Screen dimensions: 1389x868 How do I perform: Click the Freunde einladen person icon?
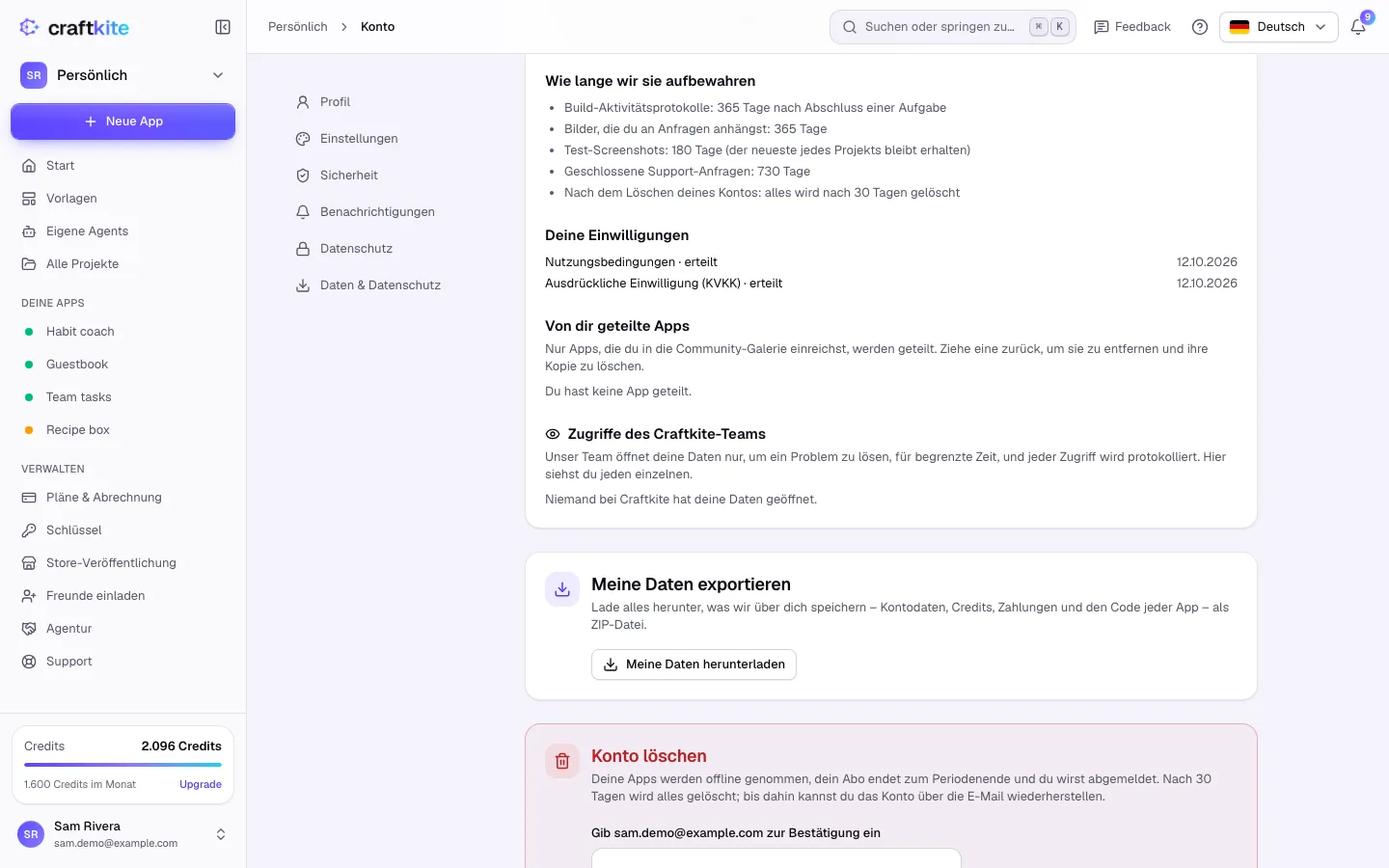click(x=29, y=596)
